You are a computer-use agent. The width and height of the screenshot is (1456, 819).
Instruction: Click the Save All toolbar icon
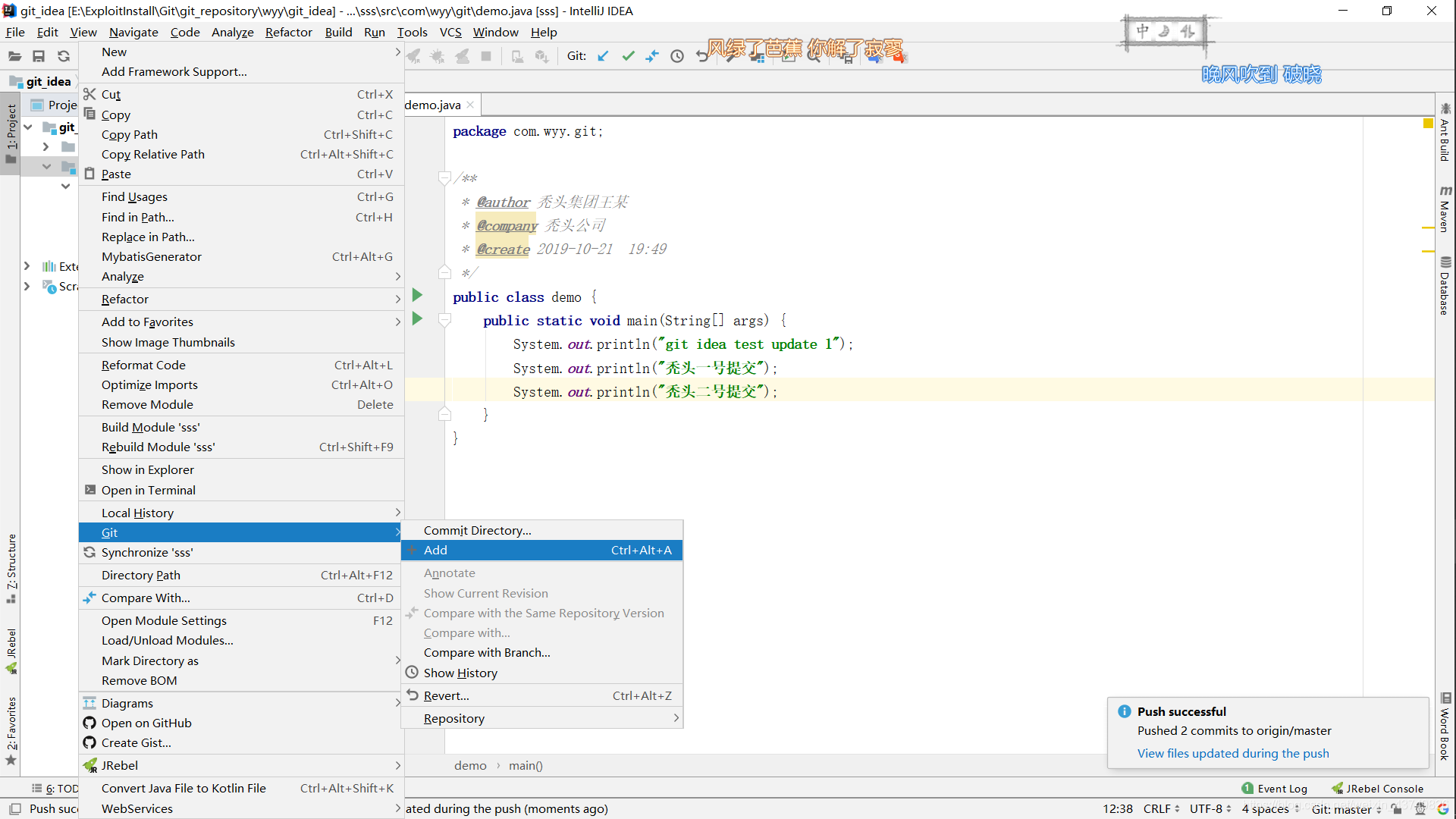(39, 56)
